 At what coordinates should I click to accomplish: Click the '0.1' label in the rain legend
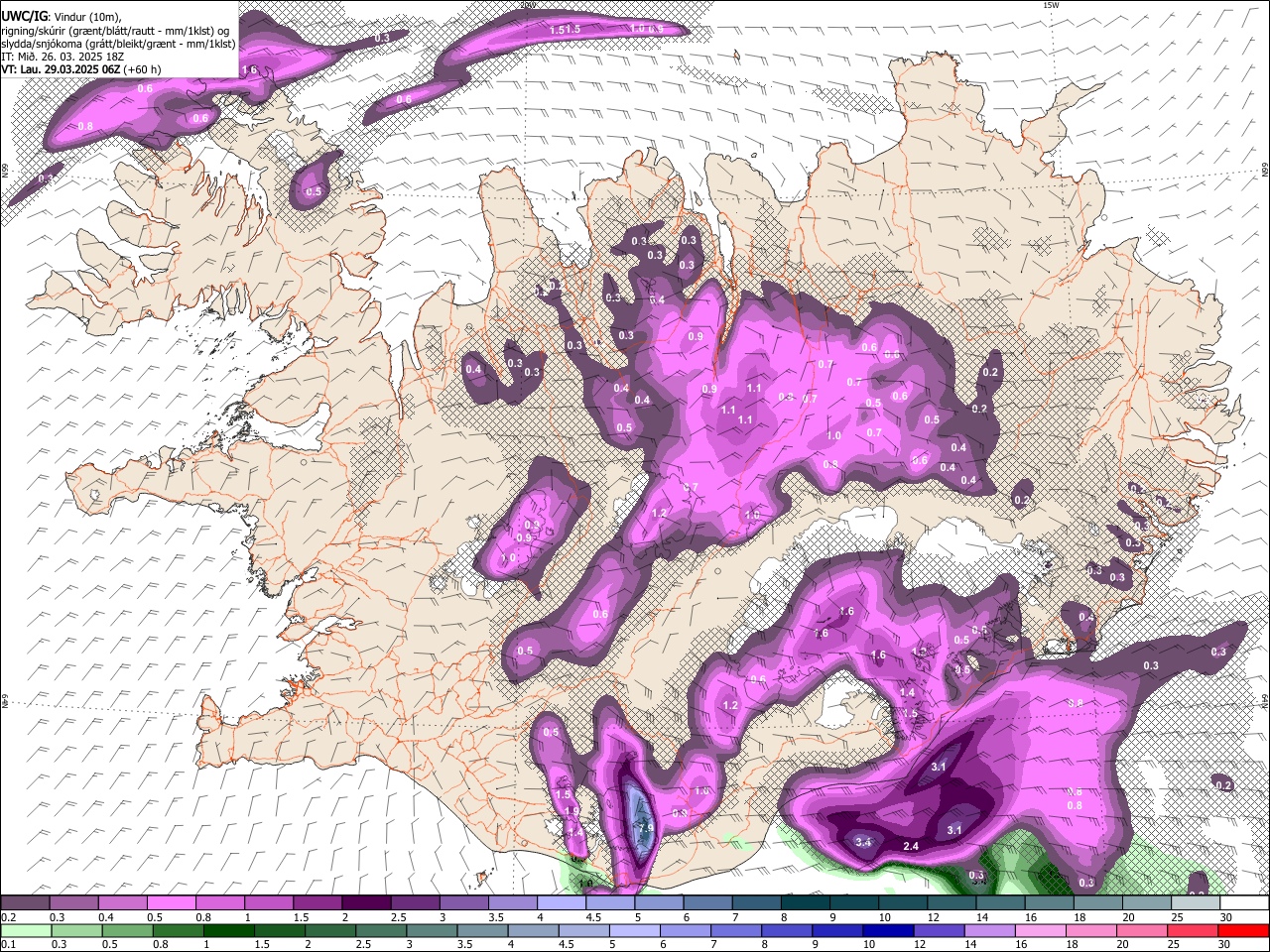click(7, 944)
